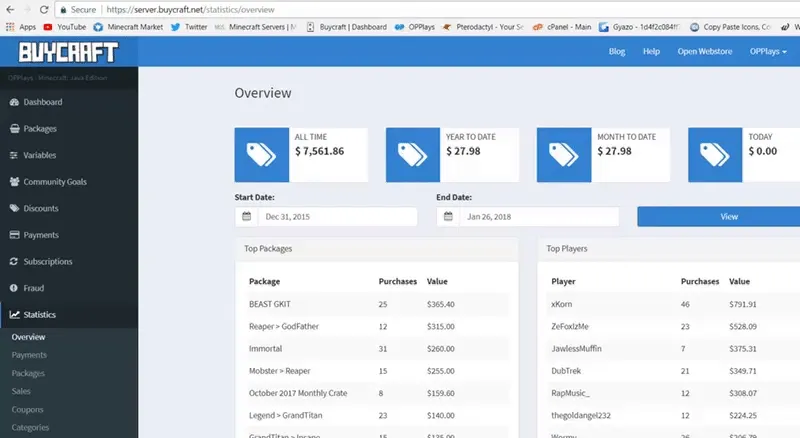
Task: Open the Copy Paste Icons bookmark
Action: click(730, 27)
